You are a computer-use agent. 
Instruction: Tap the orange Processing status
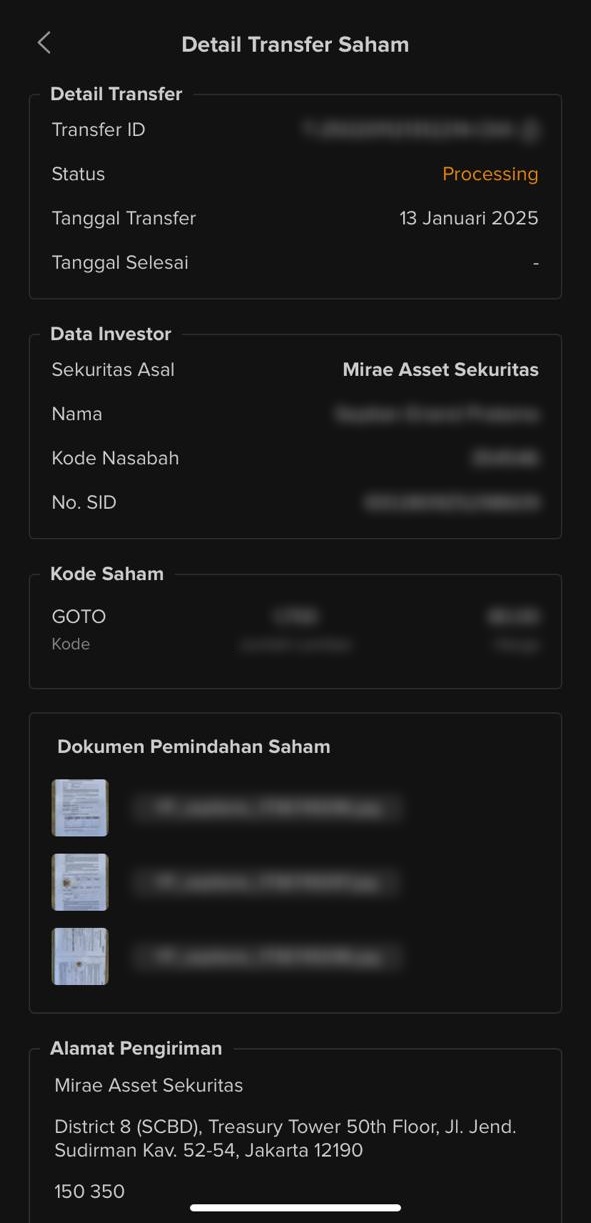pyautogui.click(x=490, y=174)
